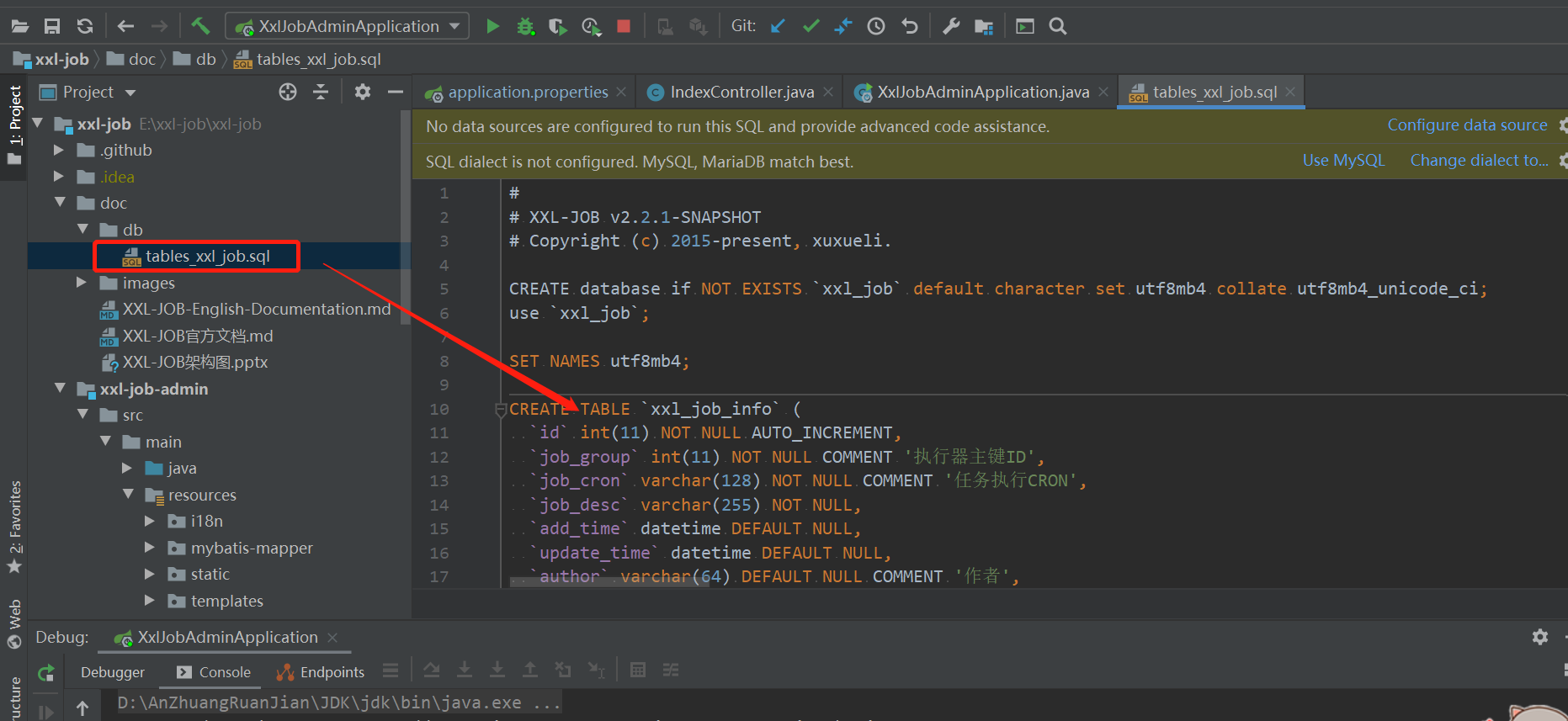
Task: Search everywhere with the magnifier icon
Action: [x=1058, y=26]
